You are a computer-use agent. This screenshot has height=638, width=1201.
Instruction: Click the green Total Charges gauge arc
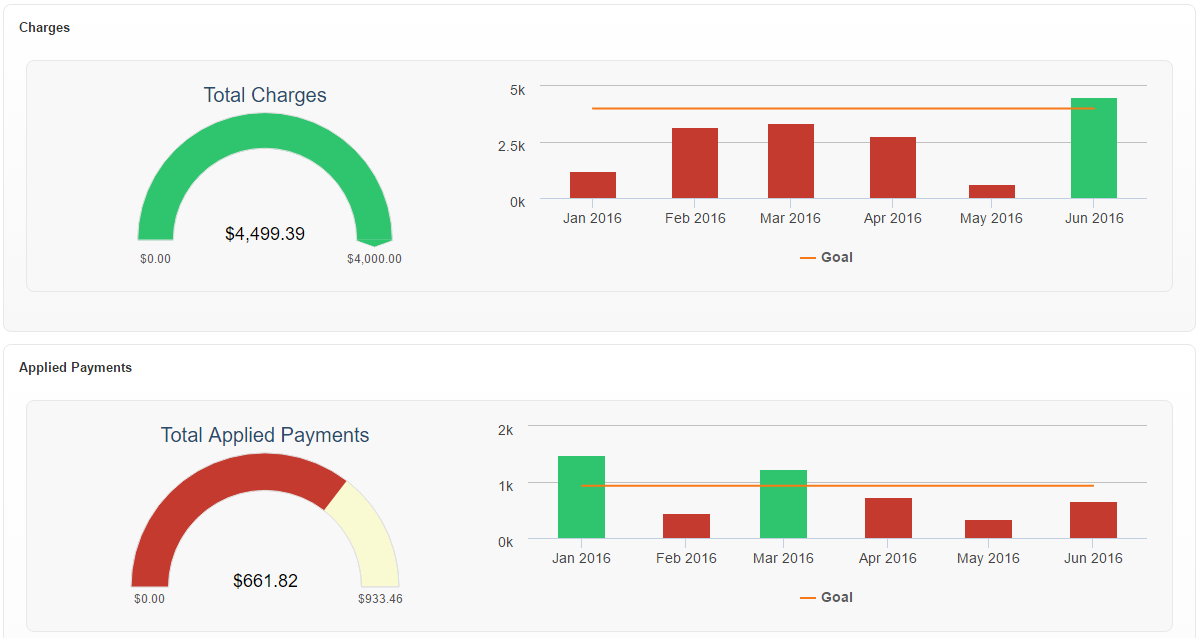click(x=265, y=131)
